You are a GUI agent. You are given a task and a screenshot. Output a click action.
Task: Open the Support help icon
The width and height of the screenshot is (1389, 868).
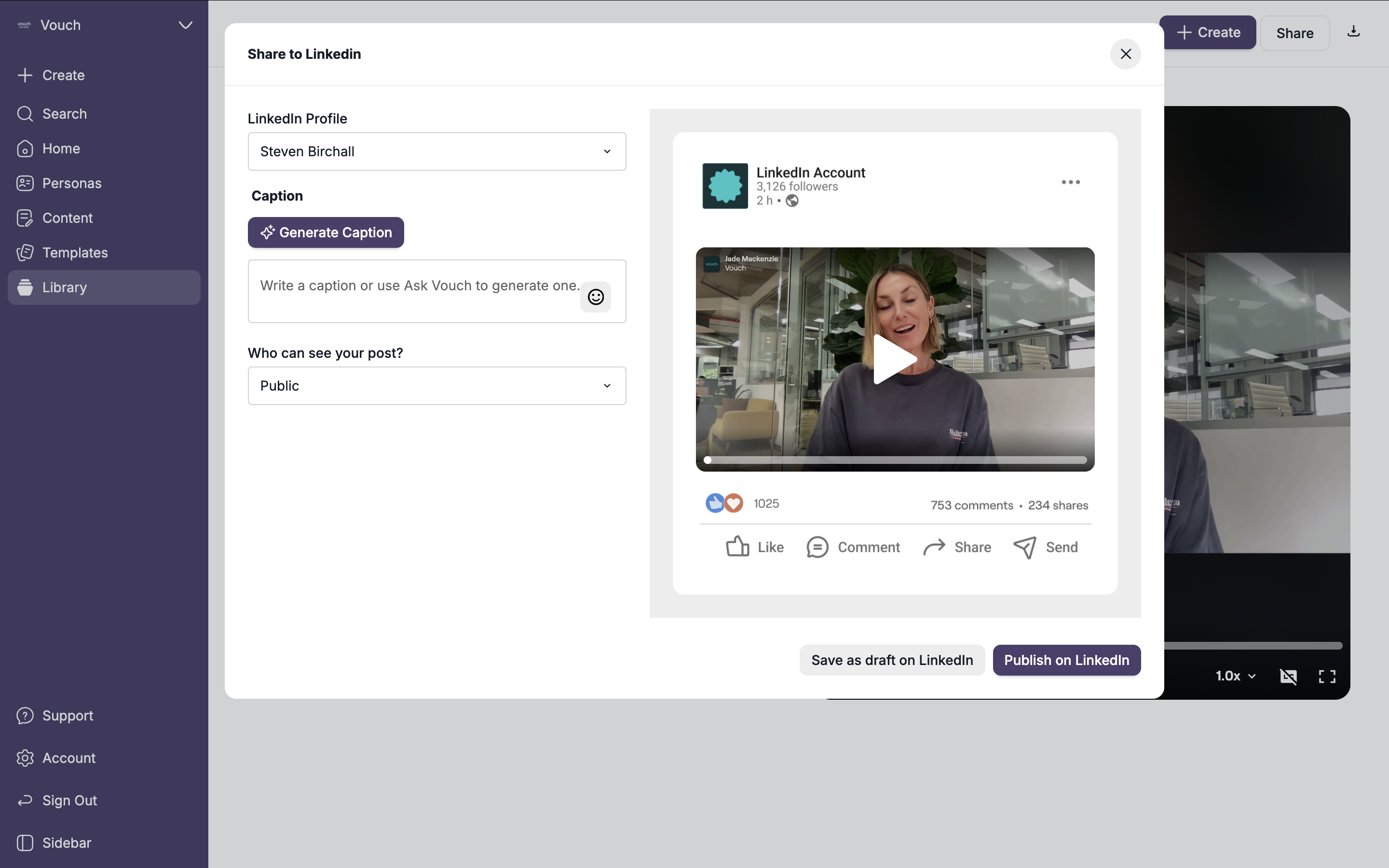(x=25, y=716)
